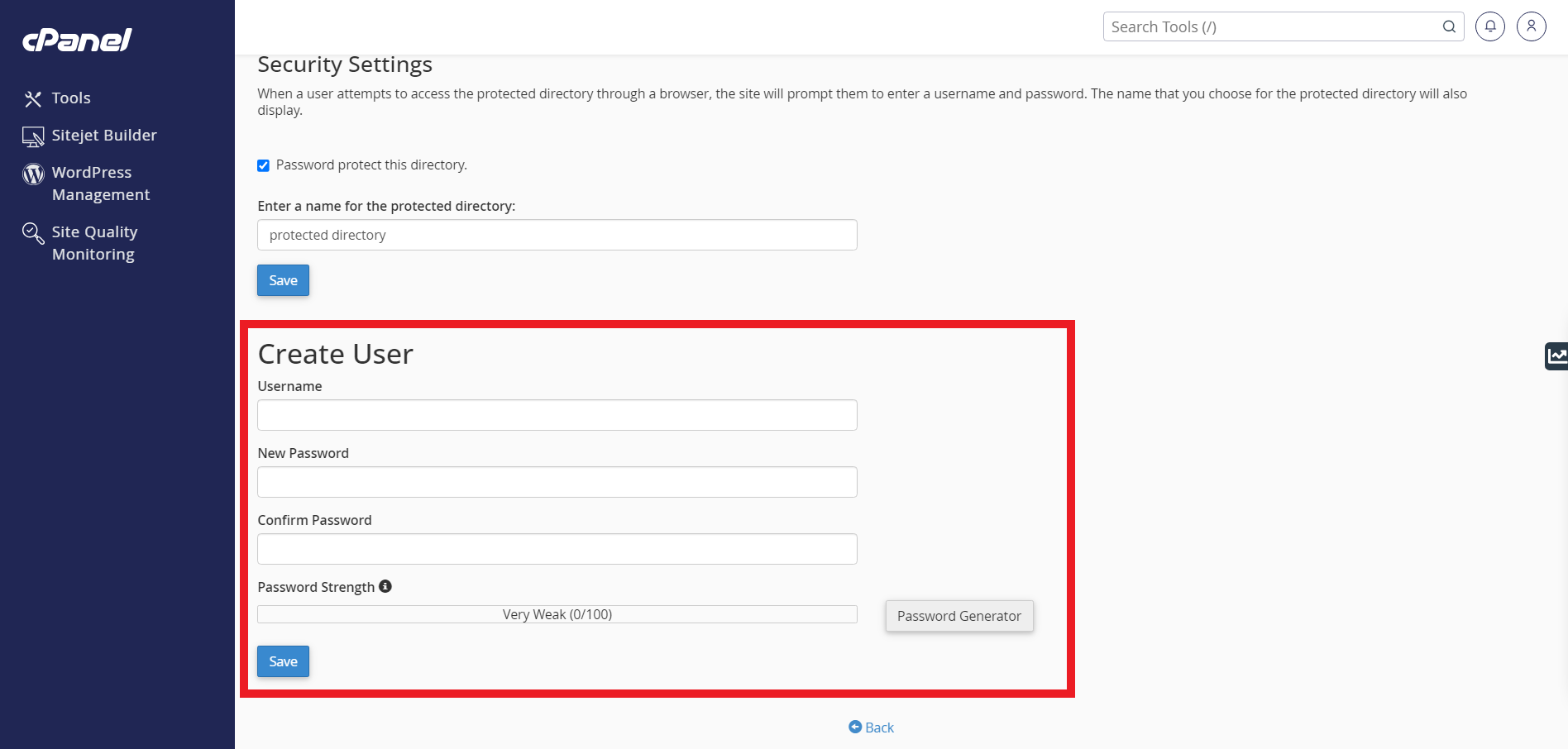
Task: Click the Sitejet Builder monitor icon
Action: pyautogui.click(x=33, y=136)
